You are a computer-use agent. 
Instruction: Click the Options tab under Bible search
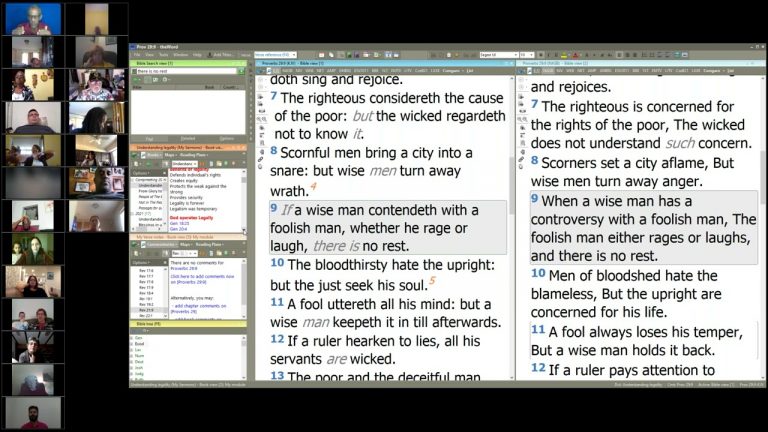(225, 139)
